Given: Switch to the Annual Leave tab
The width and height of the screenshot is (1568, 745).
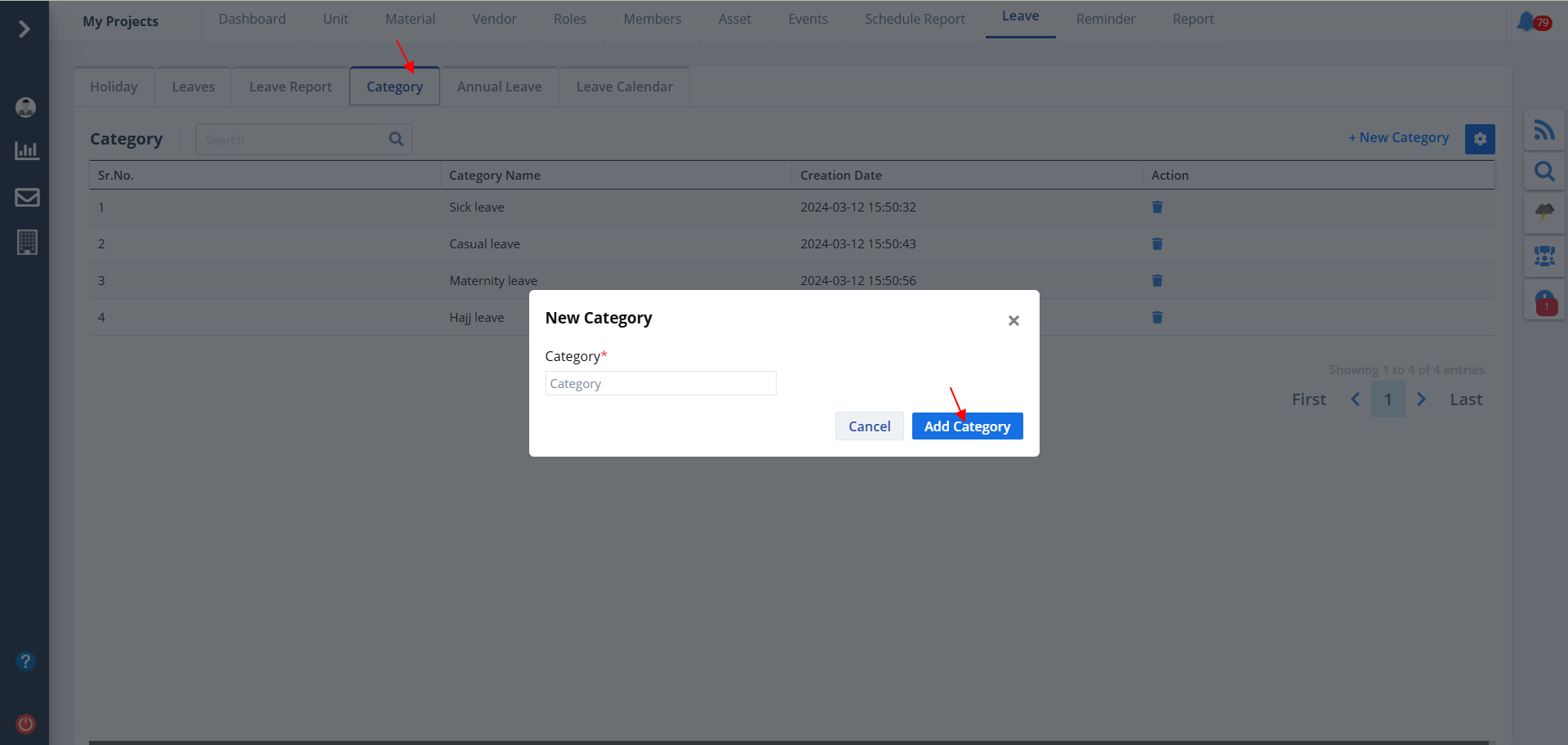Looking at the screenshot, I should (x=499, y=87).
